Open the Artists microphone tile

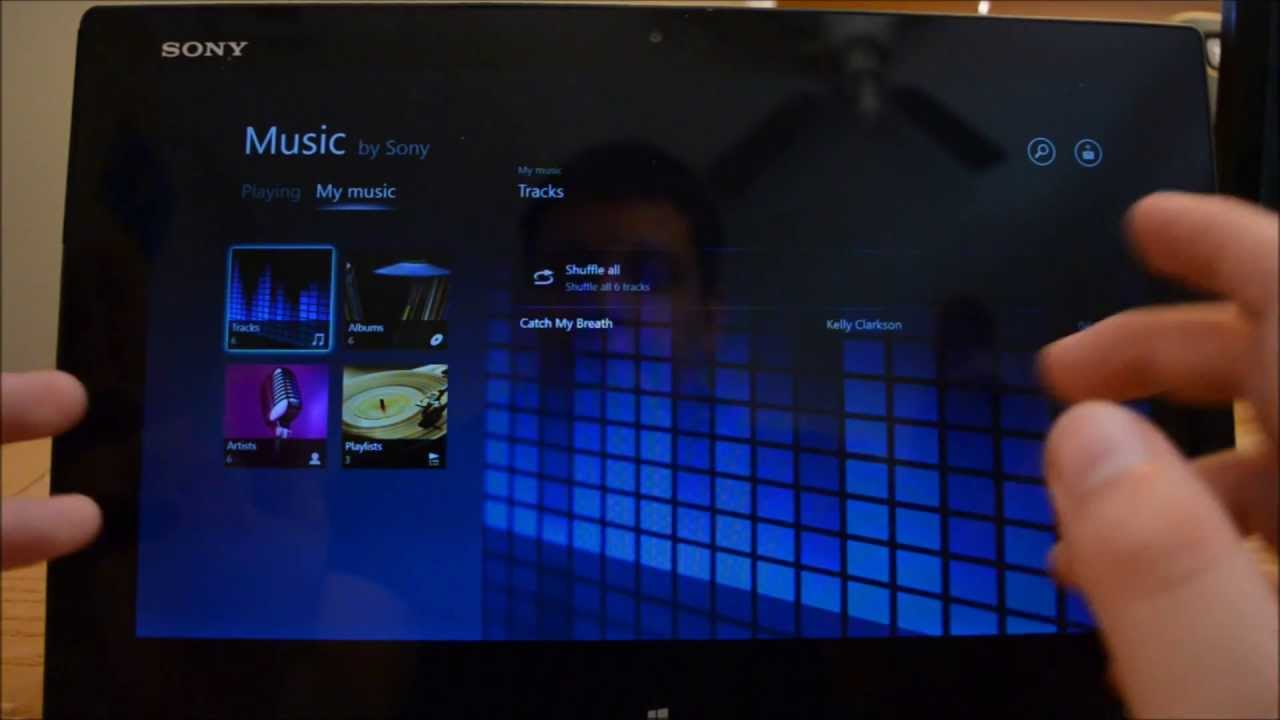(277, 415)
